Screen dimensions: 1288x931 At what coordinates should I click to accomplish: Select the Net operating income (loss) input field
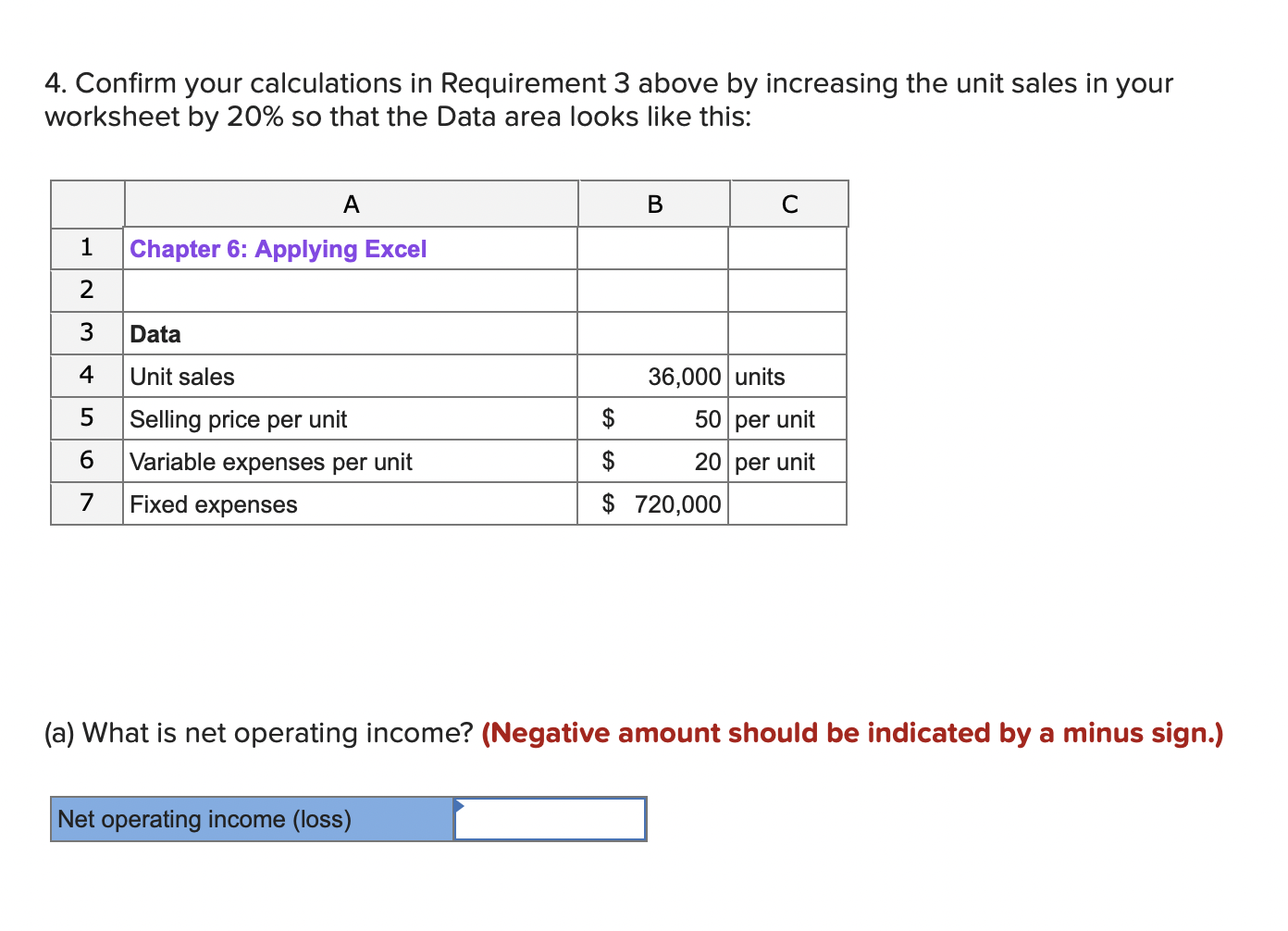click(551, 819)
